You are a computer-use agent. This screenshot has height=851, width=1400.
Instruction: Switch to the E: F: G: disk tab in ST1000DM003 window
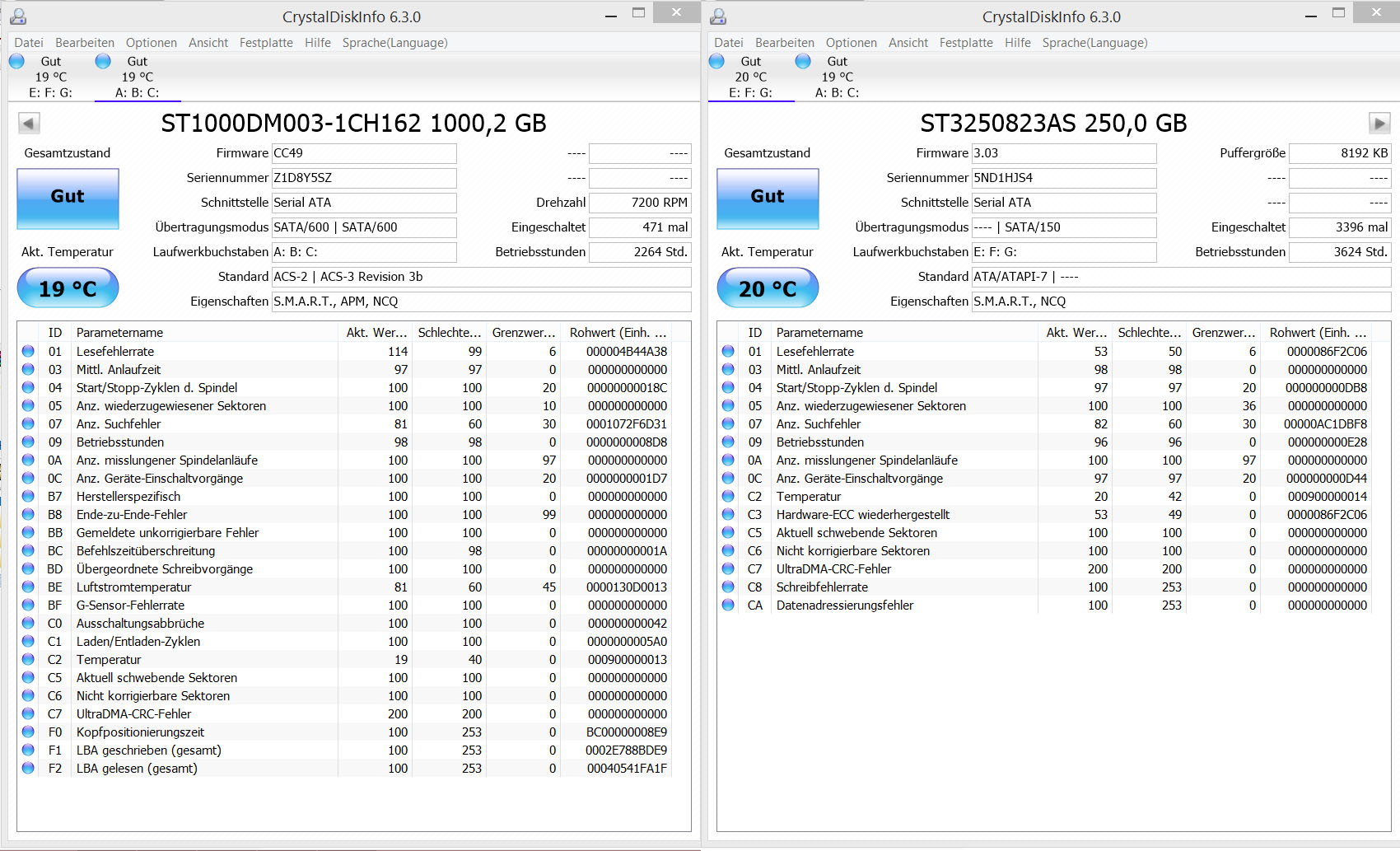tap(51, 77)
